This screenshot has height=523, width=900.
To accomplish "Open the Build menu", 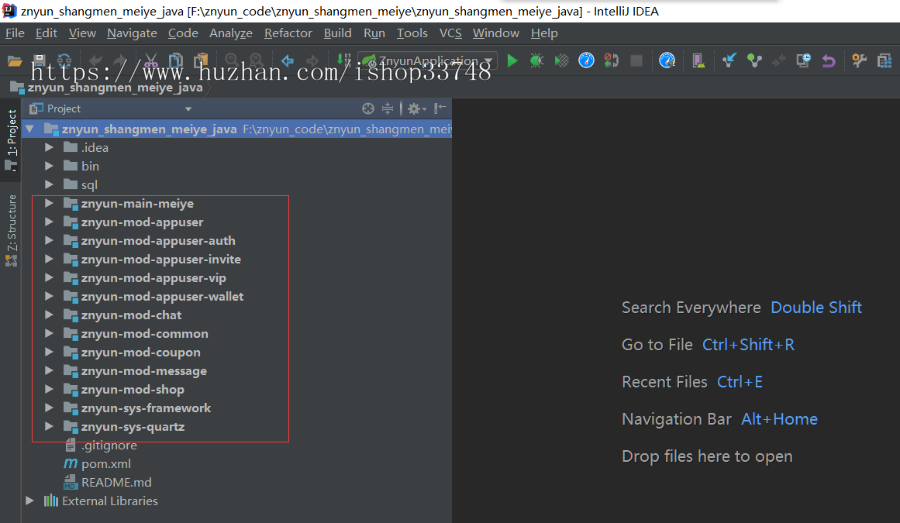I will [x=338, y=33].
